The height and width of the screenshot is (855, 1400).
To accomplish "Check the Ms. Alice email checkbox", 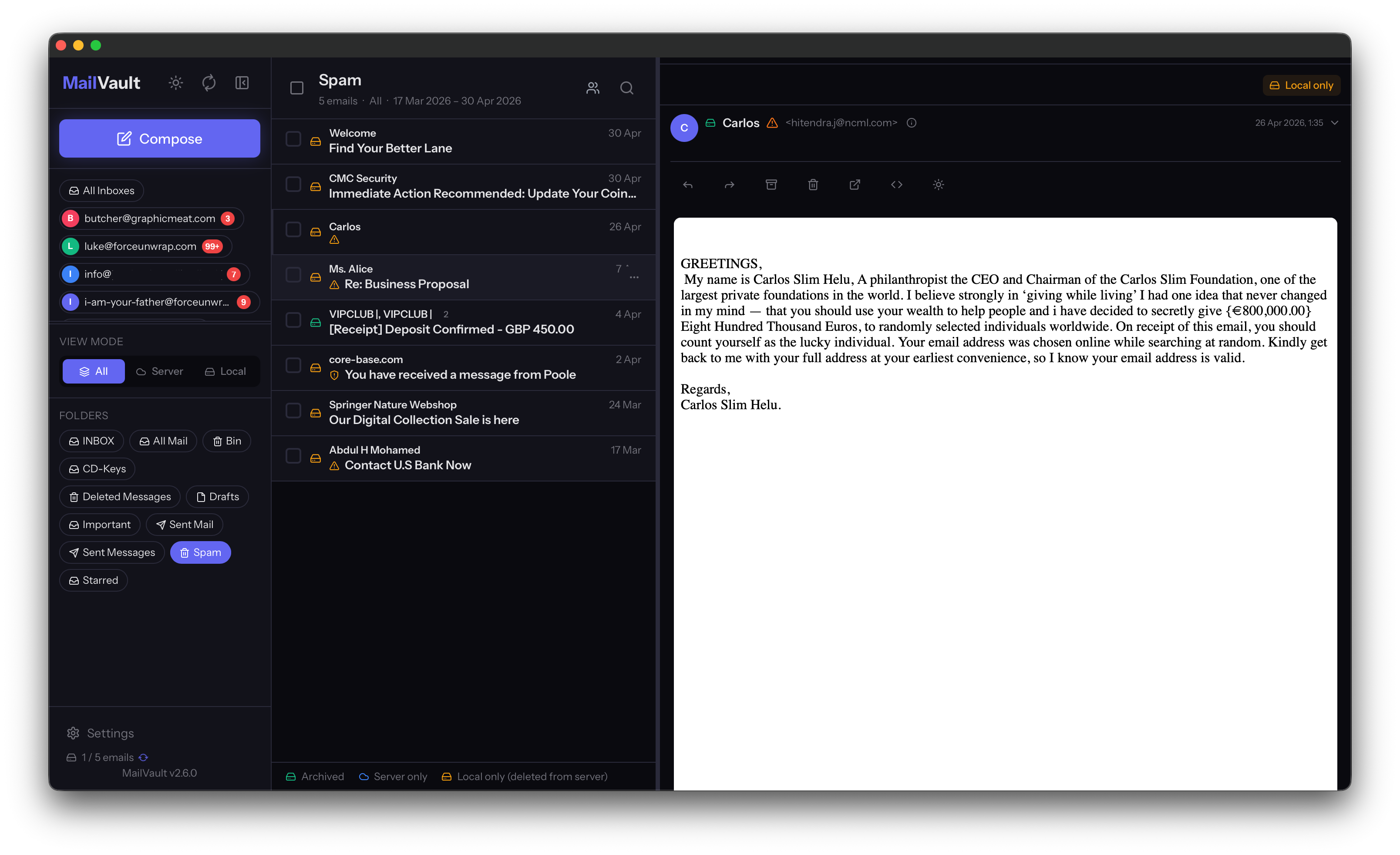I will (293, 275).
